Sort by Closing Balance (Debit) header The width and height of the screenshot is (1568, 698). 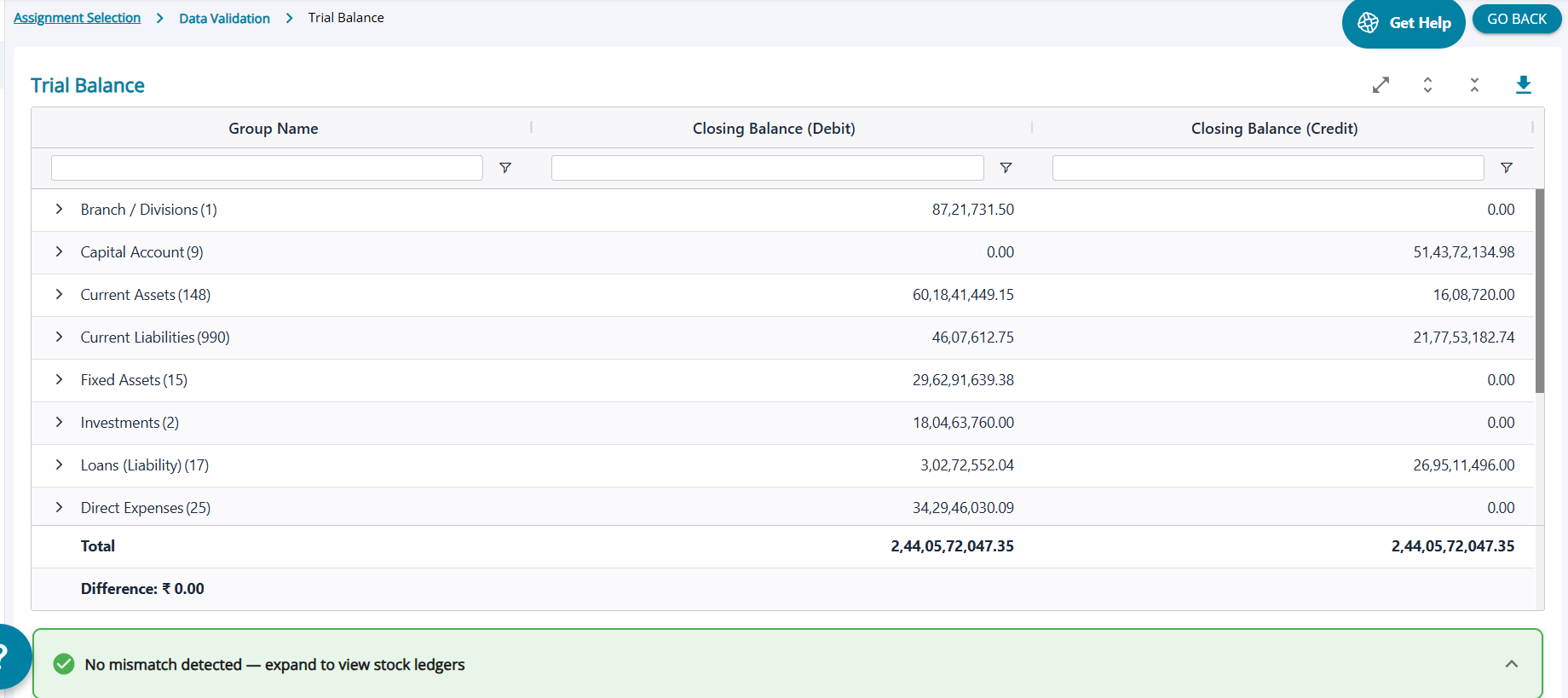click(x=774, y=129)
